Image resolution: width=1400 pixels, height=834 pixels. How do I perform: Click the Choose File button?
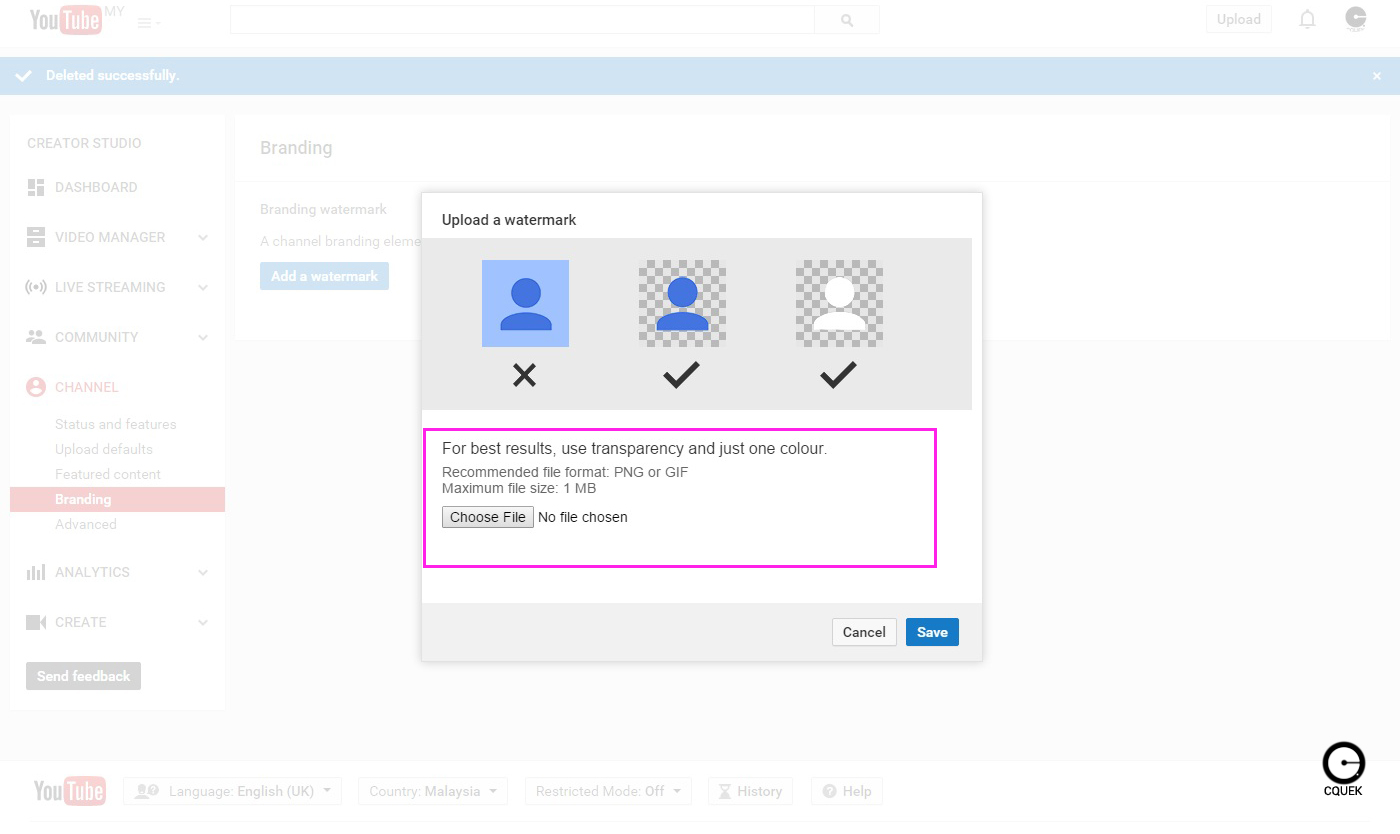click(x=488, y=517)
